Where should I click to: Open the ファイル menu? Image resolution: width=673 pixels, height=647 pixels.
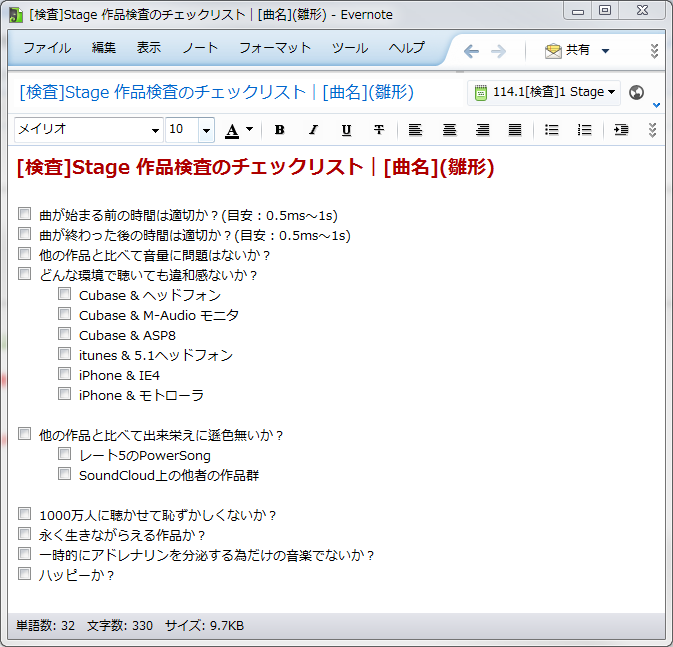click(47, 48)
